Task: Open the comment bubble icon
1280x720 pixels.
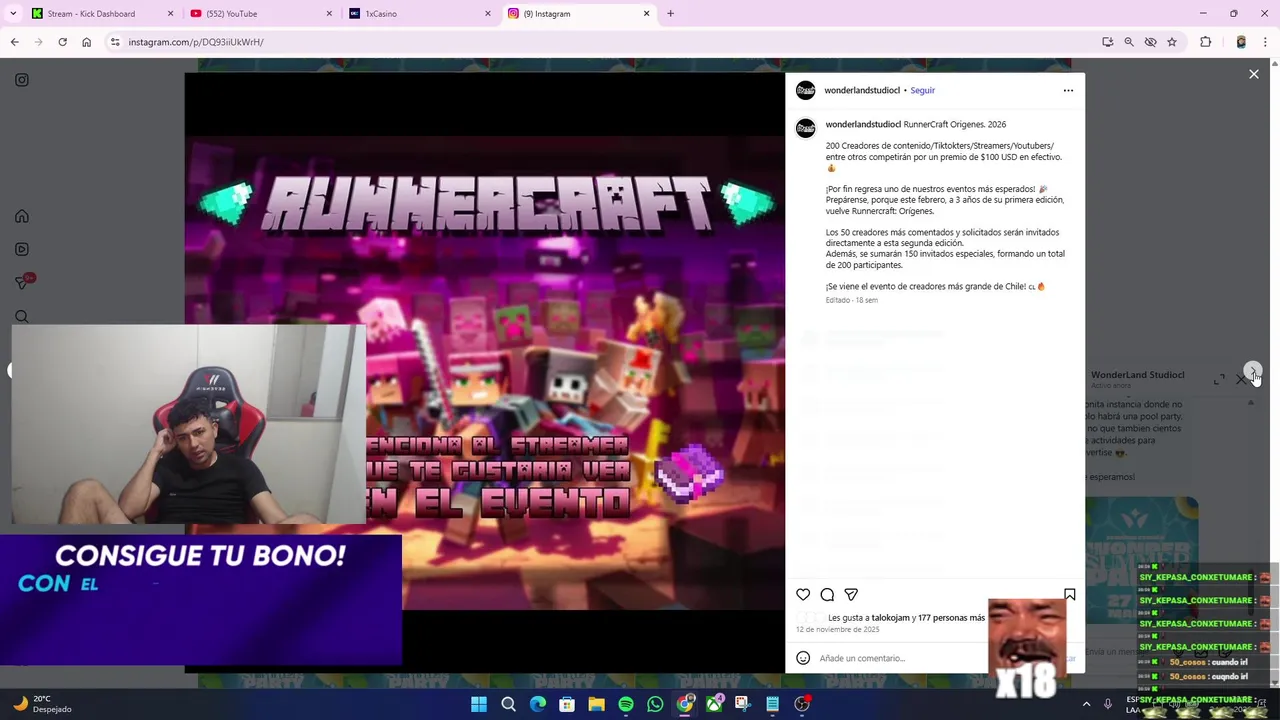Action: click(x=827, y=595)
